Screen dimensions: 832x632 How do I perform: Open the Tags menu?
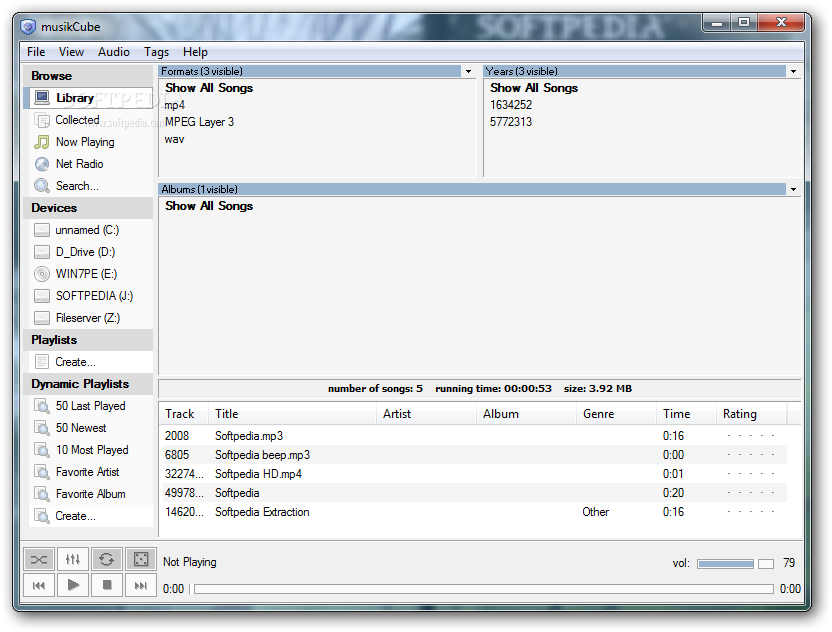[x=157, y=52]
